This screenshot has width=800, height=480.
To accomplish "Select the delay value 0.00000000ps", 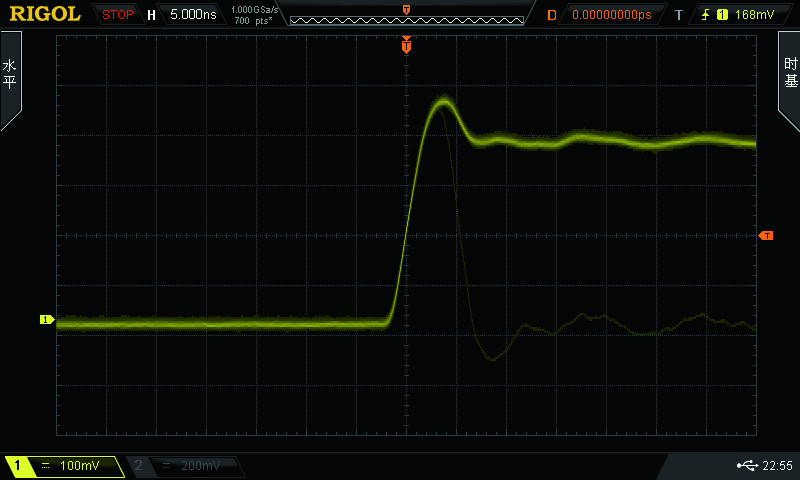I will pos(612,15).
